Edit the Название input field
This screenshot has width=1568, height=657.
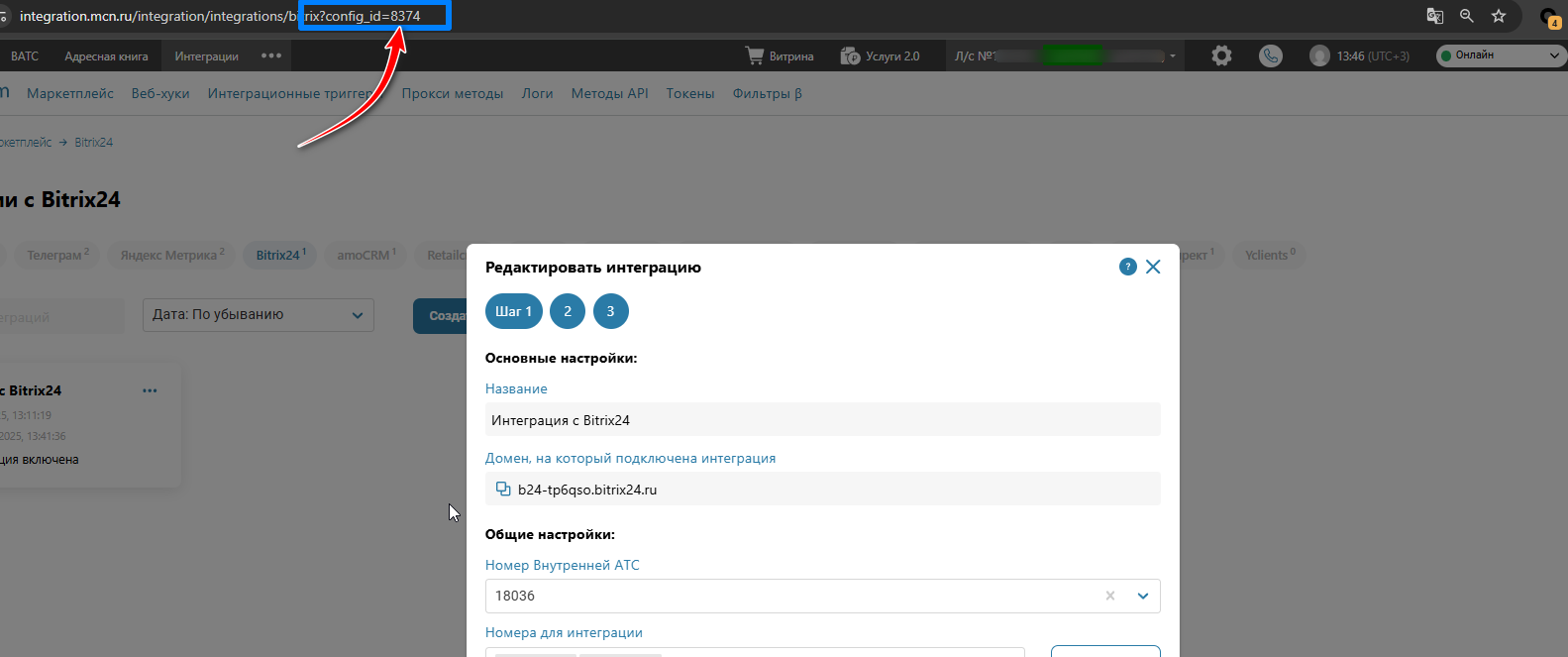(x=822, y=420)
